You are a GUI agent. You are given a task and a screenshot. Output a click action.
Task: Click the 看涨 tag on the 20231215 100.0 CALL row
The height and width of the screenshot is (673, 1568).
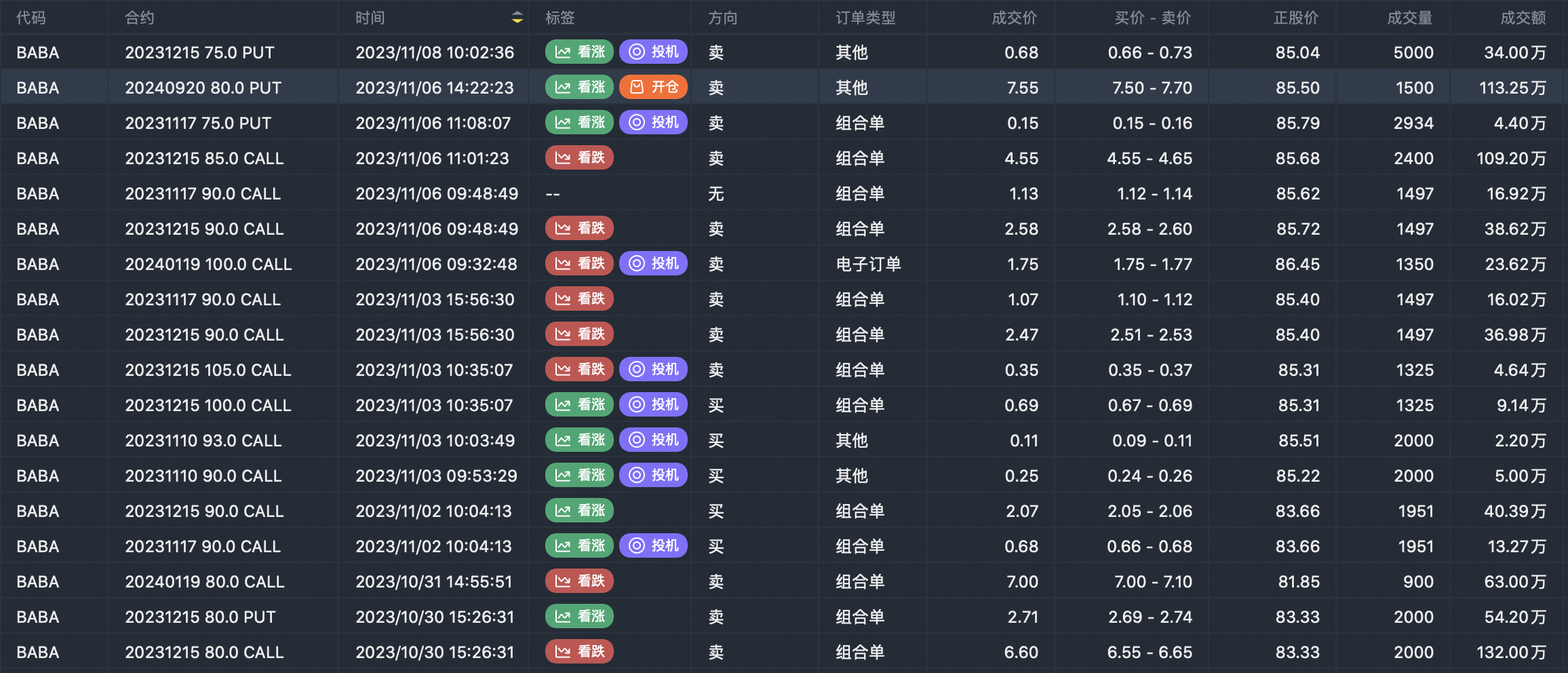coord(579,404)
